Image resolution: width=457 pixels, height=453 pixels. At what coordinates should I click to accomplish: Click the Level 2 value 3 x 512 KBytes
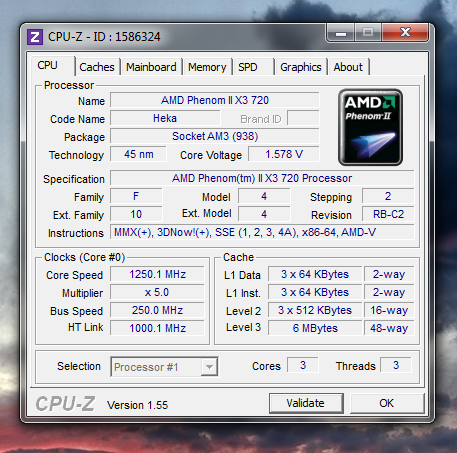pyautogui.click(x=315, y=310)
